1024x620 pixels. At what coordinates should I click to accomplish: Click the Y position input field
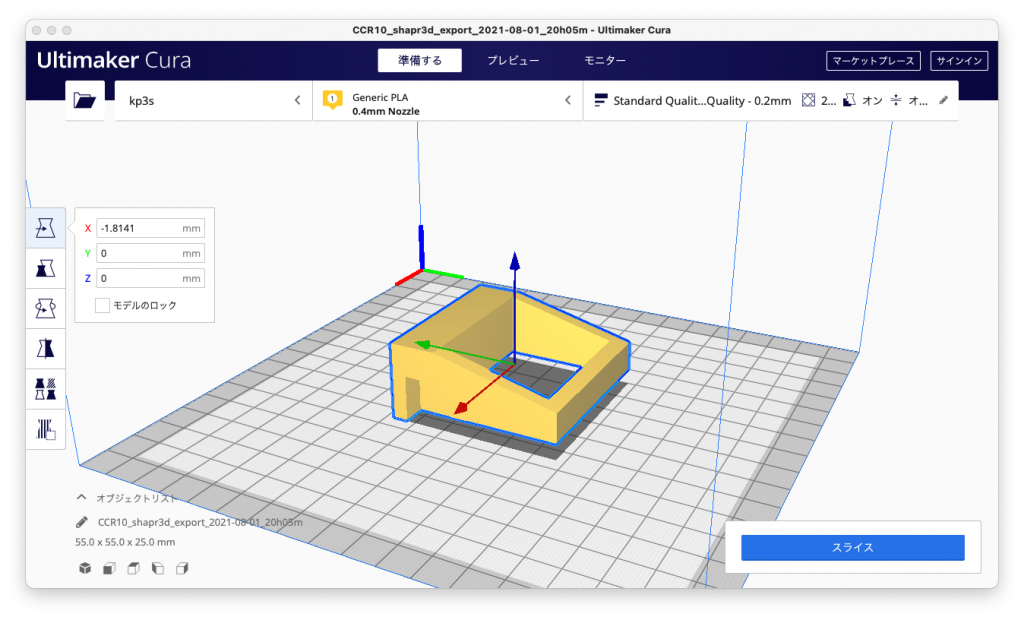150,253
